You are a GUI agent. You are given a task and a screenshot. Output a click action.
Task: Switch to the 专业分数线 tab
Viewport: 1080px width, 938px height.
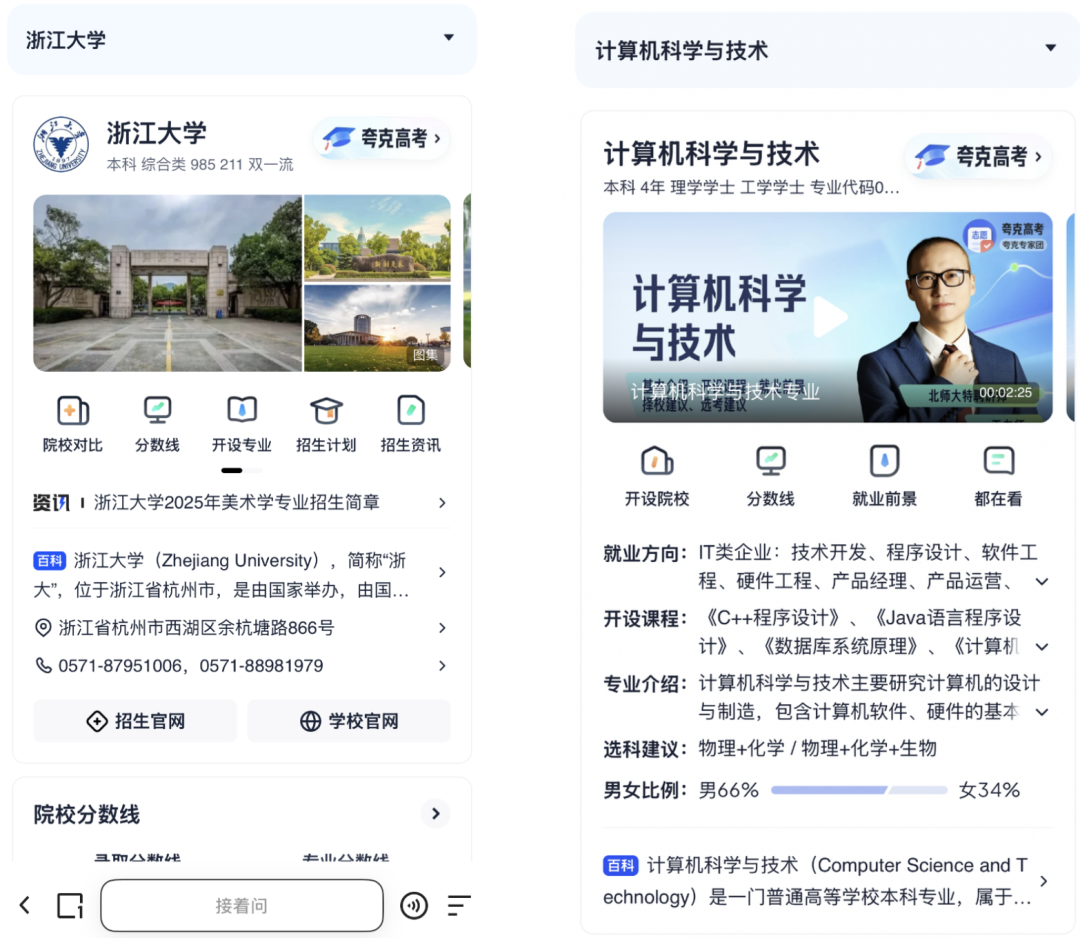pyautogui.click(x=346, y=858)
